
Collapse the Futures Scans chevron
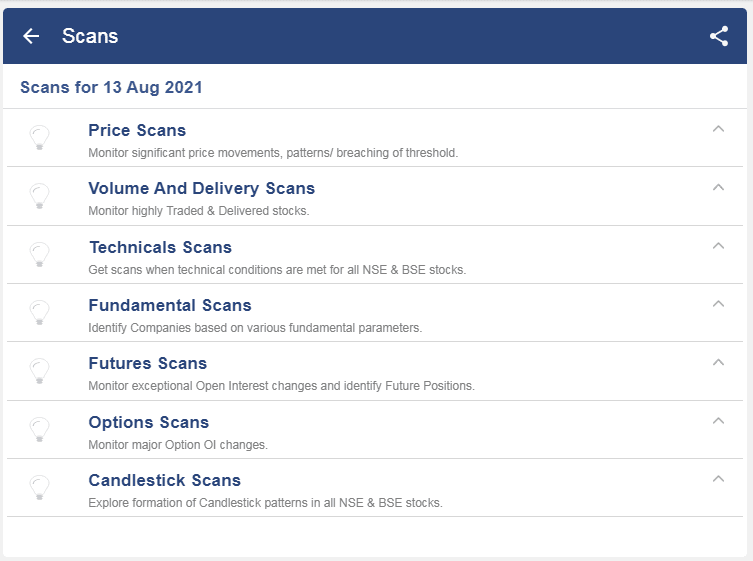(x=718, y=362)
